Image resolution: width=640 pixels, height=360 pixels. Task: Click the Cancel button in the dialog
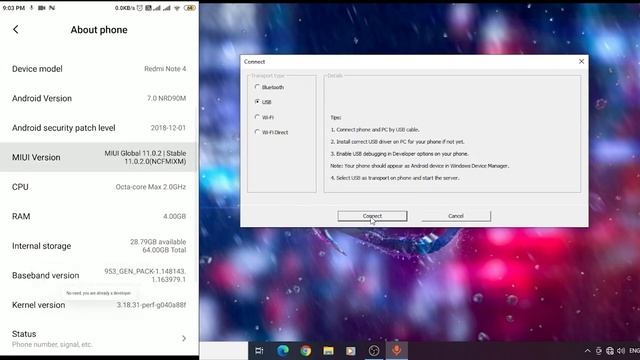456,216
